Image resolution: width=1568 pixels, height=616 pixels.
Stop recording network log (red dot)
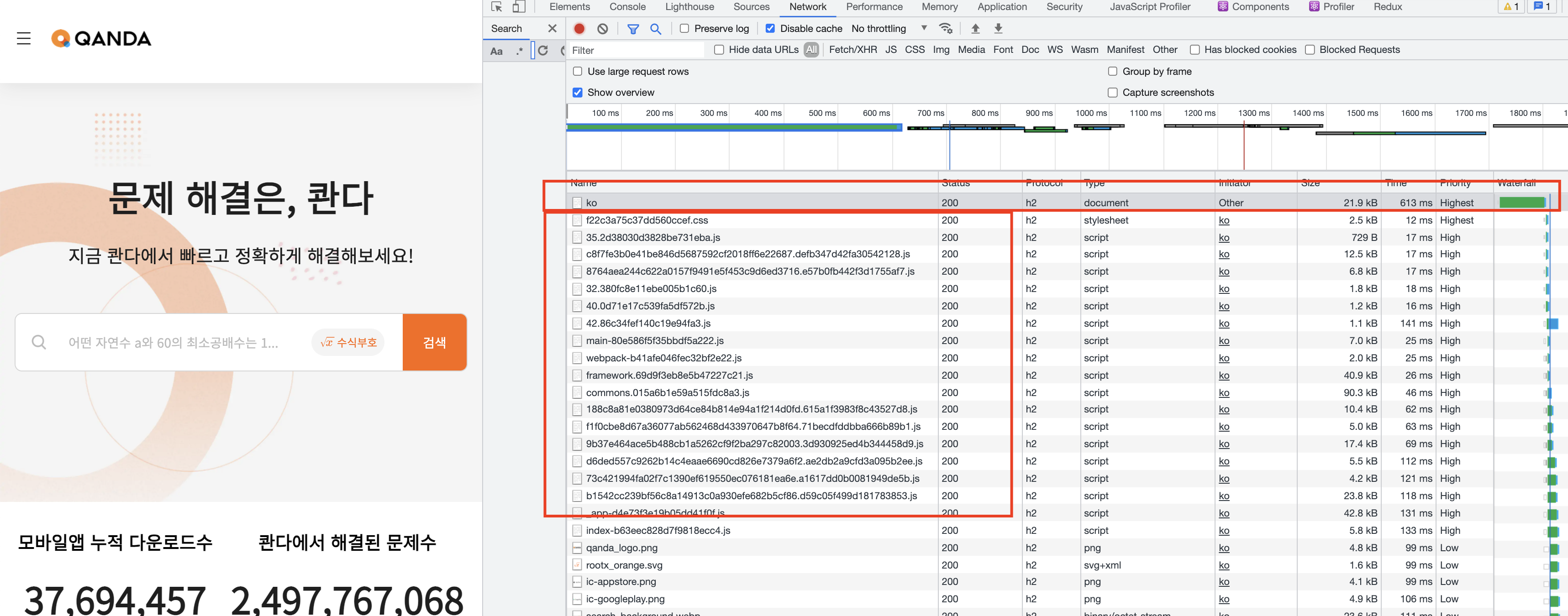pyautogui.click(x=579, y=29)
